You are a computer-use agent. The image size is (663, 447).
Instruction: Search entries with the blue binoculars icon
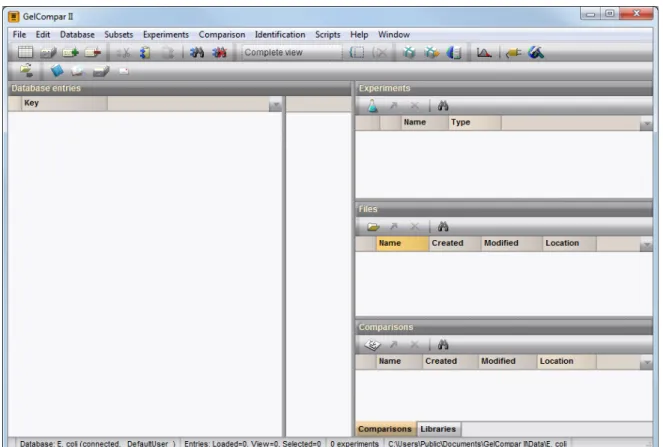(x=197, y=52)
